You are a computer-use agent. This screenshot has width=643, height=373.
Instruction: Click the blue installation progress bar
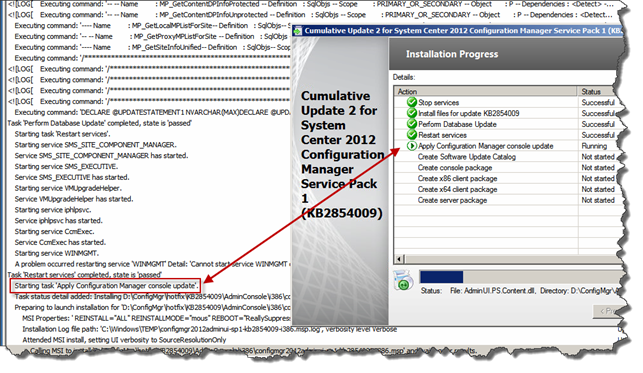441,277
